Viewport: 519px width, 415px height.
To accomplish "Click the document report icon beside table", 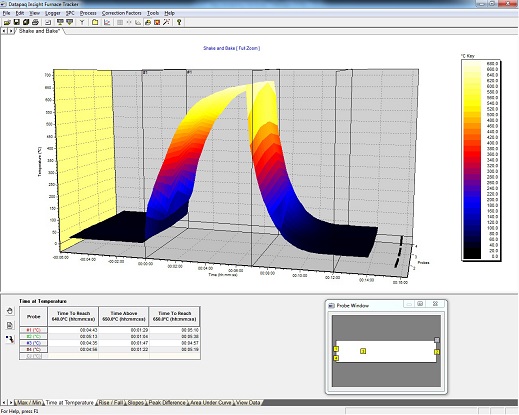I will [10, 325].
